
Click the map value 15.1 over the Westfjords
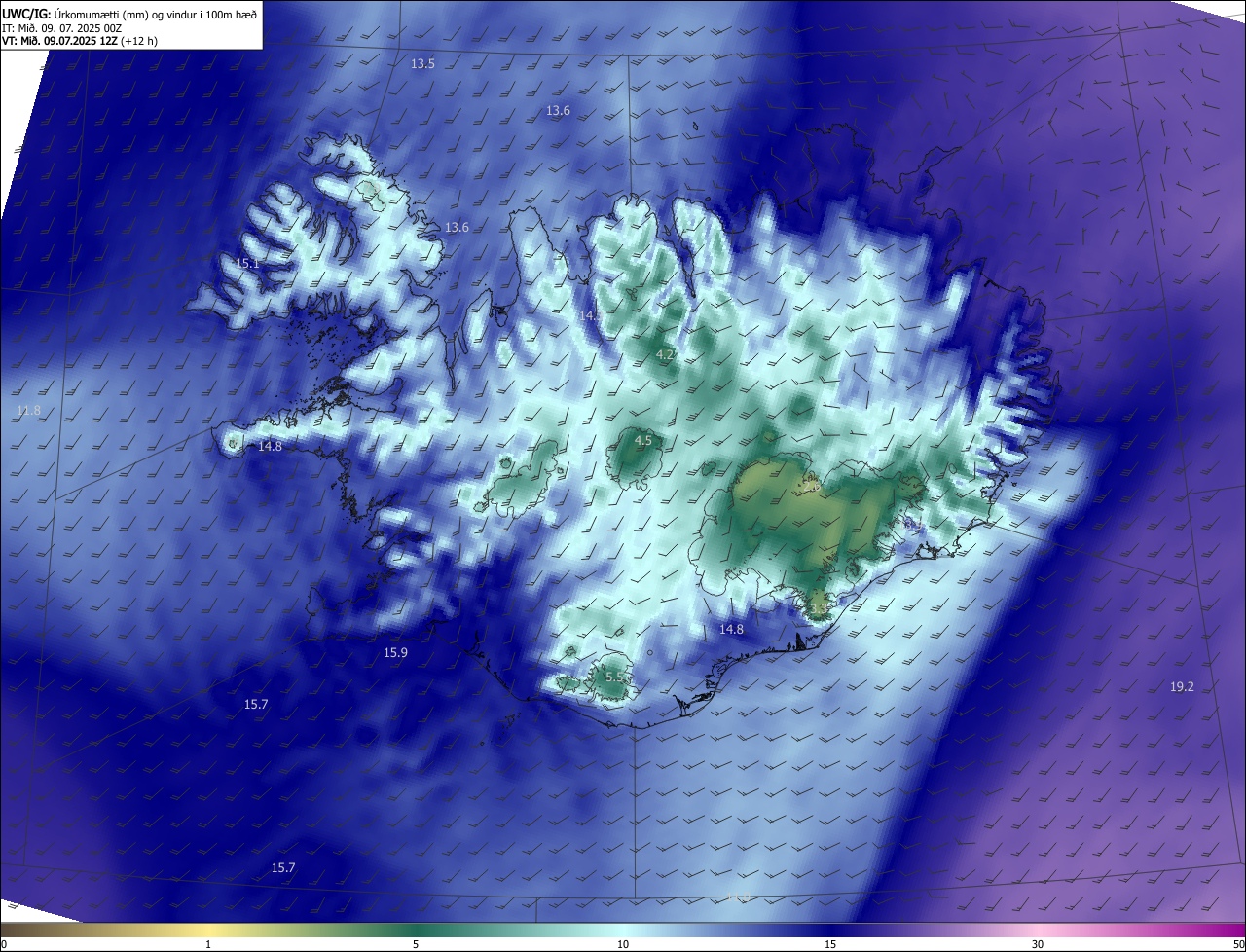pos(248,264)
